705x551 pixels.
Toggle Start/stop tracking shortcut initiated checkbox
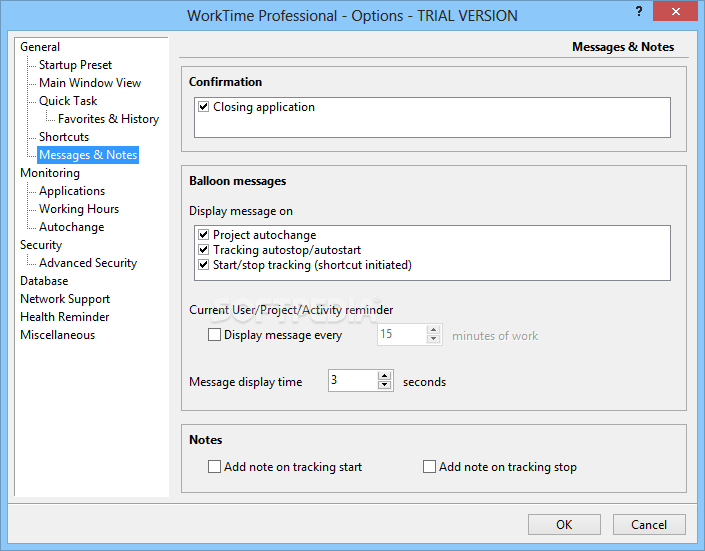click(204, 264)
